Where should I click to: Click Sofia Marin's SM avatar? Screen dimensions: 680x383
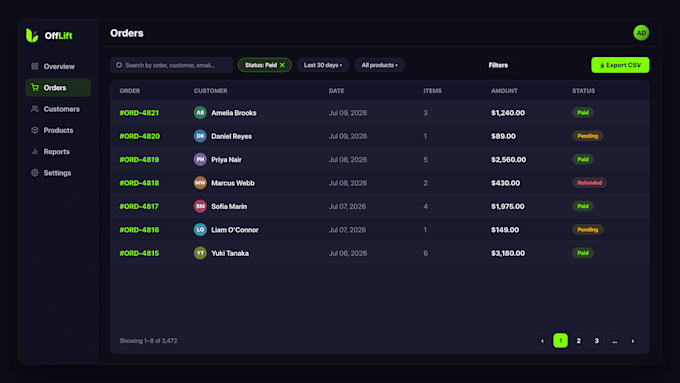coord(200,206)
